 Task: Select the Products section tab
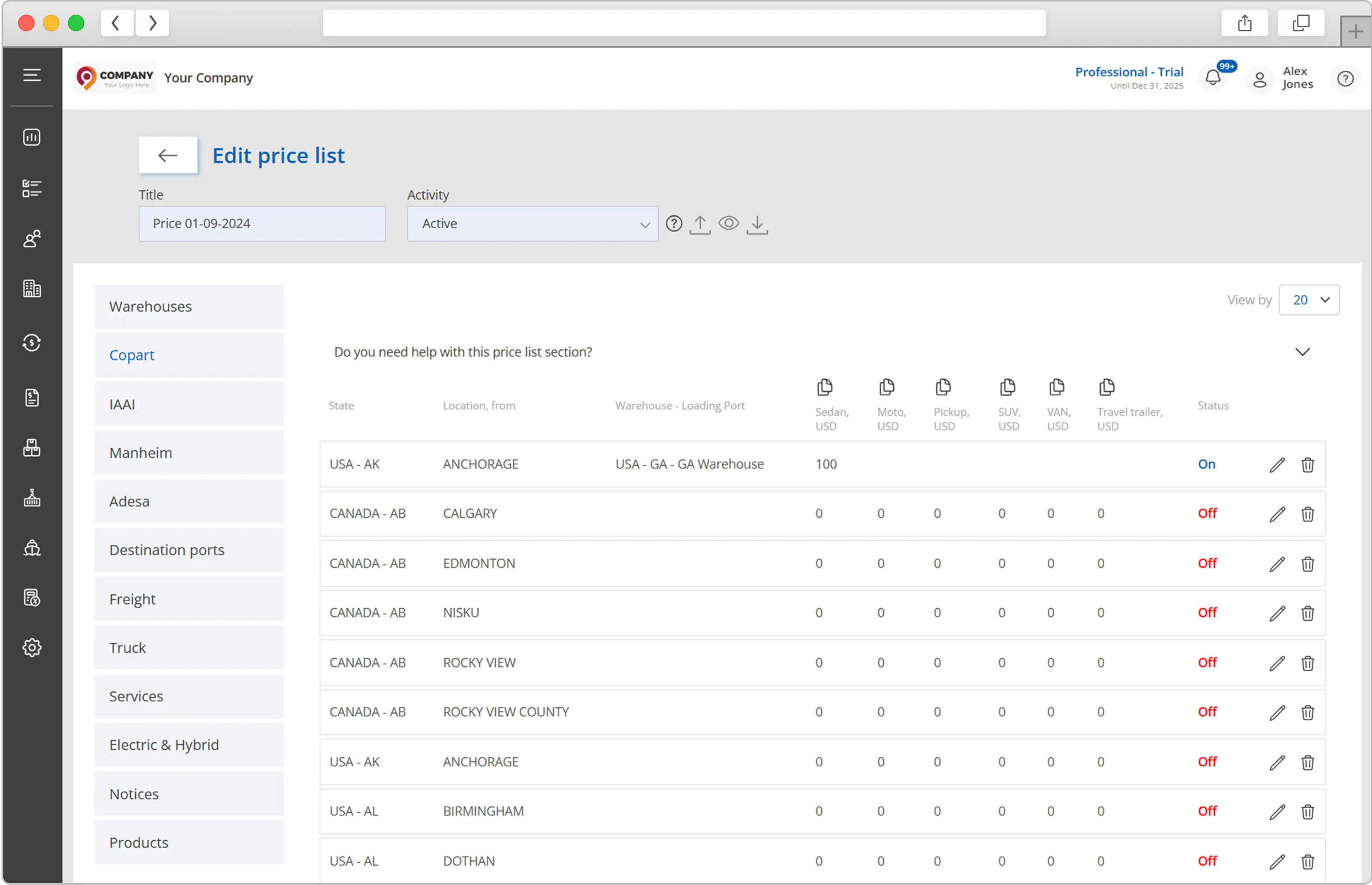coord(189,842)
